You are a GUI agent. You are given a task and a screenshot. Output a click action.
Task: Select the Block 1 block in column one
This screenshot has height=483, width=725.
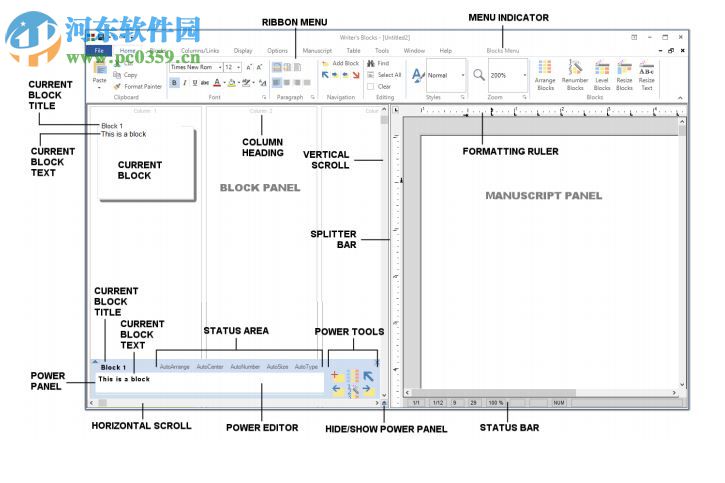(x=147, y=163)
